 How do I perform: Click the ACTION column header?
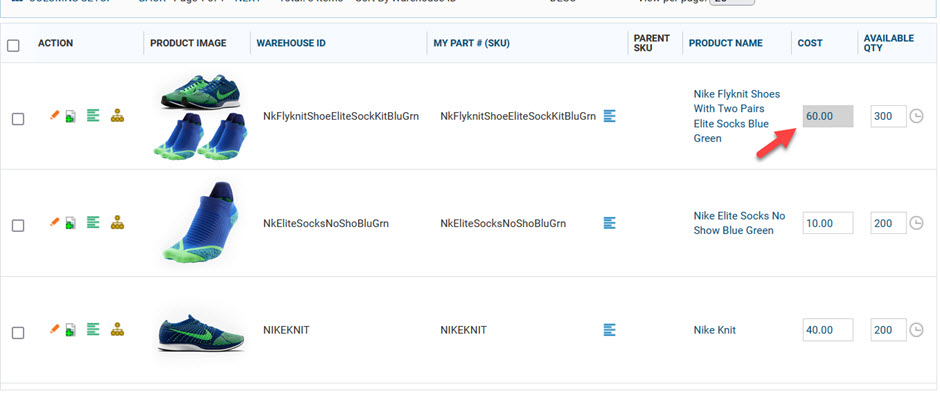tap(55, 43)
